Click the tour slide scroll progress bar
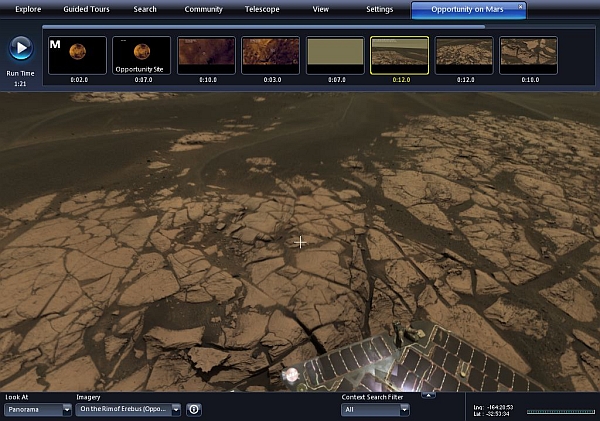 tap(264, 27)
